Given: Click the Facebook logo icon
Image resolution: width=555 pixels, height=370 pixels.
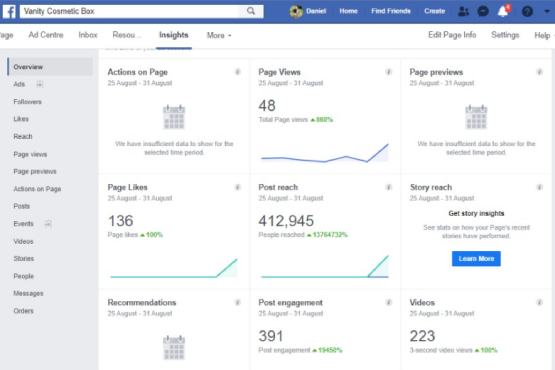Looking at the screenshot, I should tap(9, 11).
